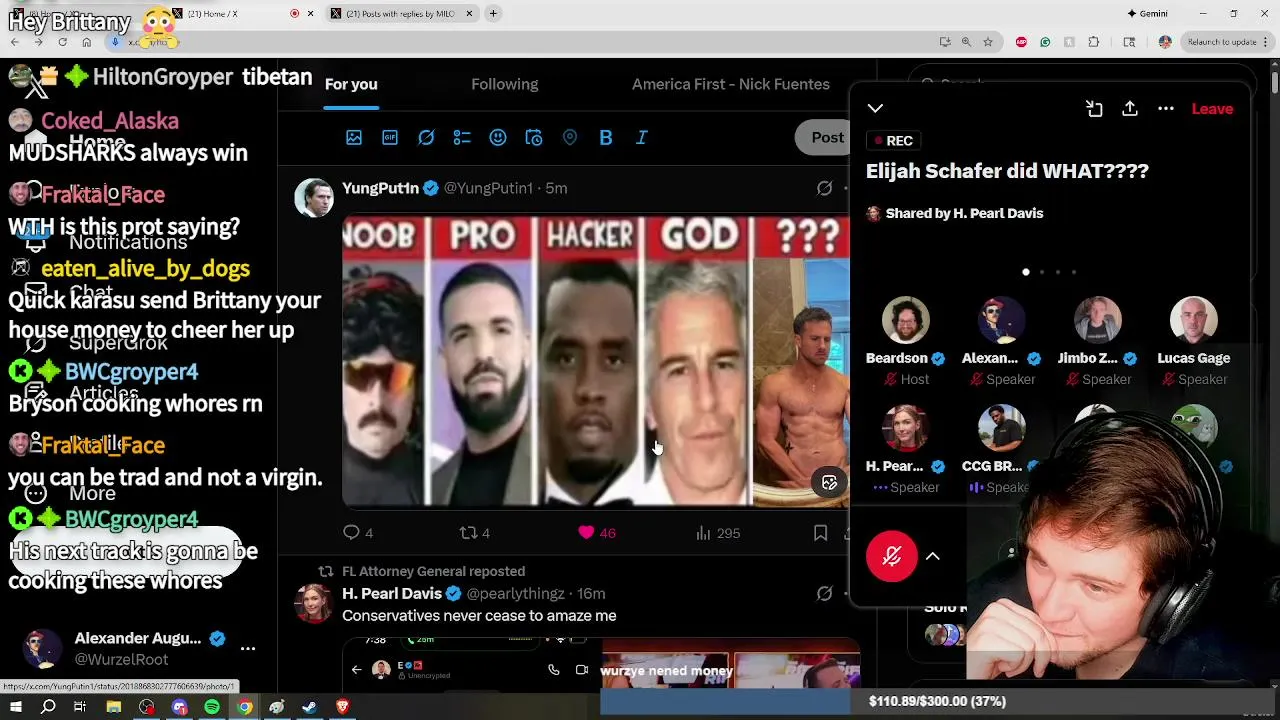Collapse the Space panel with chevron
Screen dimensions: 1280x720
(x=875, y=108)
